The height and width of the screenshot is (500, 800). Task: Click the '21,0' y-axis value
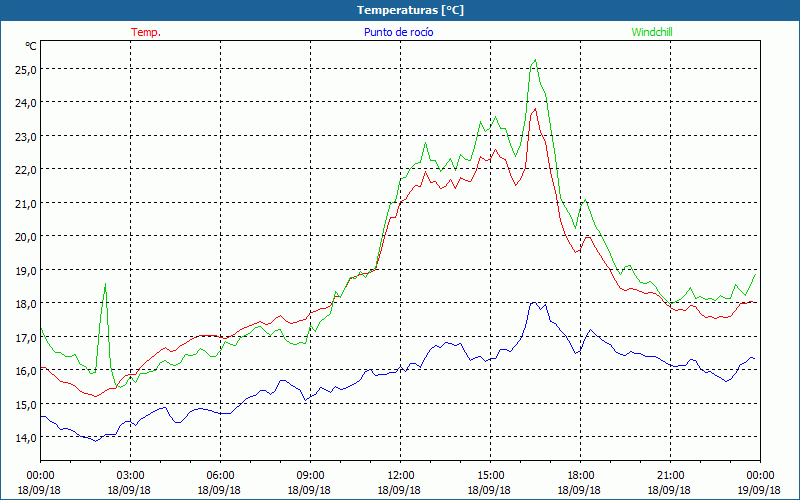click(27, 203)
